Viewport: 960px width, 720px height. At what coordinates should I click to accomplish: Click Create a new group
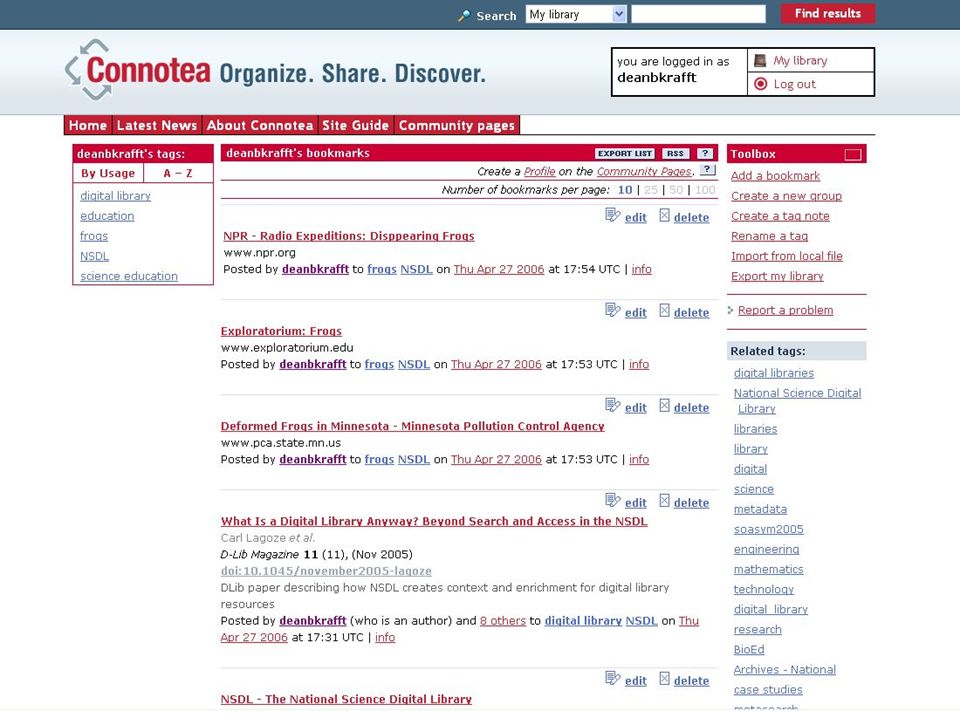tap(786, 196)
